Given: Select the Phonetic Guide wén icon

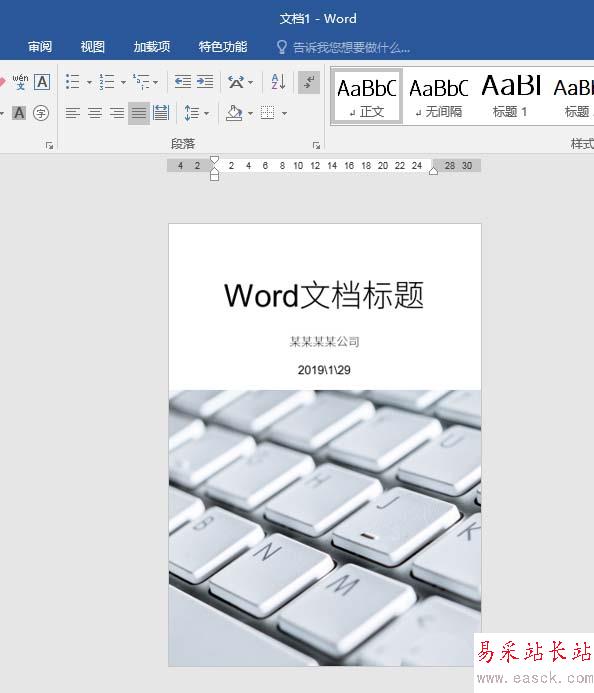Looking at the screenshot, I should click(20, 82).
